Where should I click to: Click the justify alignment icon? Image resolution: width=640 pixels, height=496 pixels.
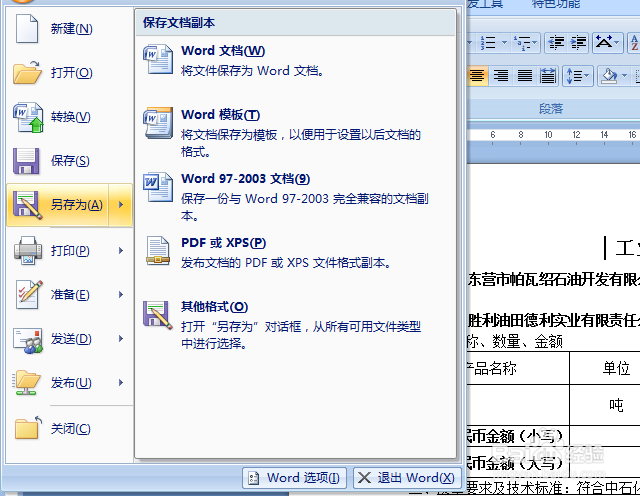pyautogui.click(x=524, y=76)
